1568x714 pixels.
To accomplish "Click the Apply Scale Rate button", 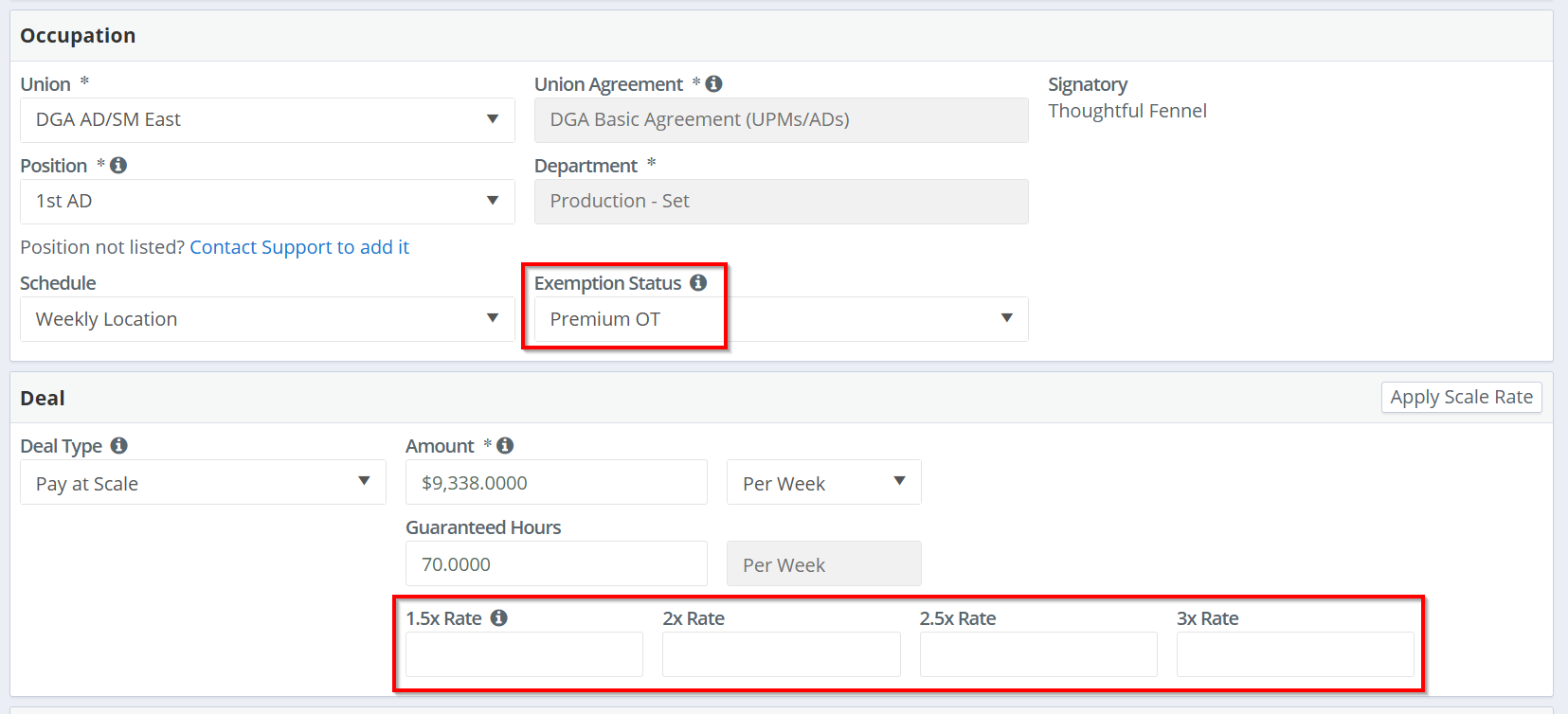I will (x=1461, y=398).
